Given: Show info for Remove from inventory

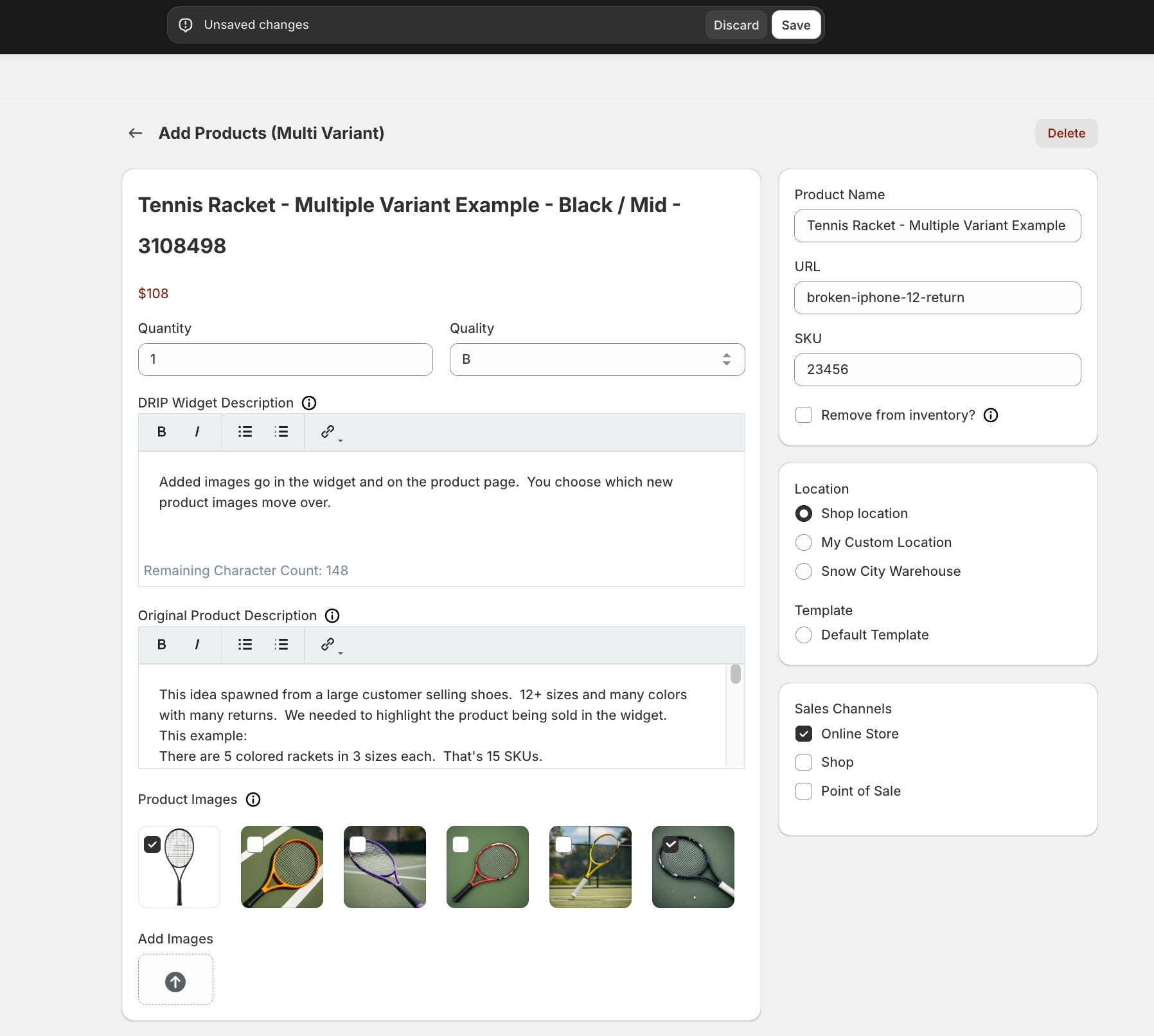Looking at the screenshot, I should [991, 415].
